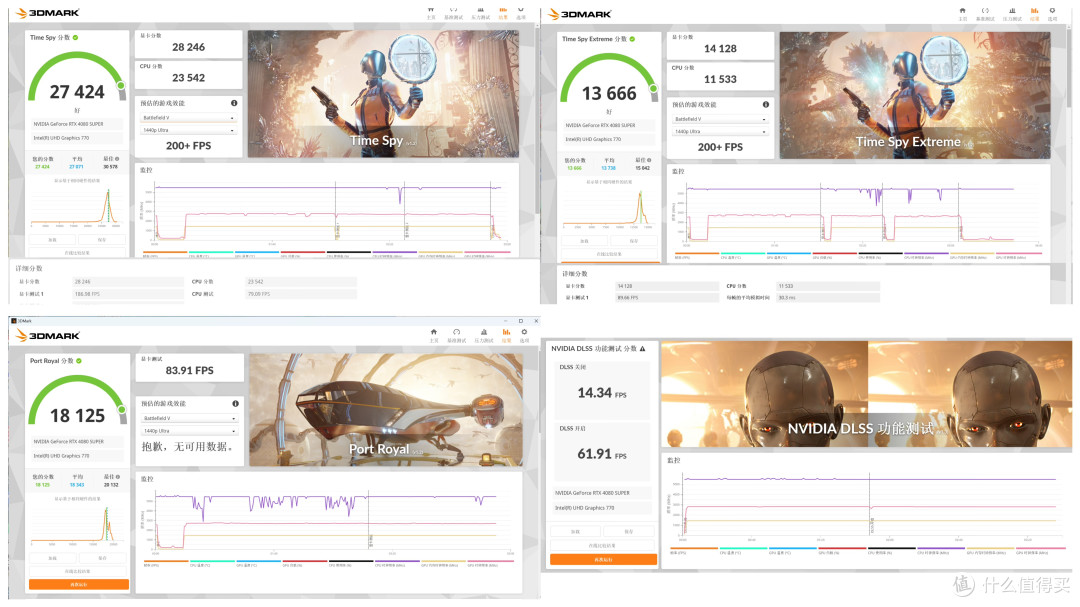Click red GPU load swatch in Time Spy legend
This screenshot has width=1080, height=607.
(303, 251)
